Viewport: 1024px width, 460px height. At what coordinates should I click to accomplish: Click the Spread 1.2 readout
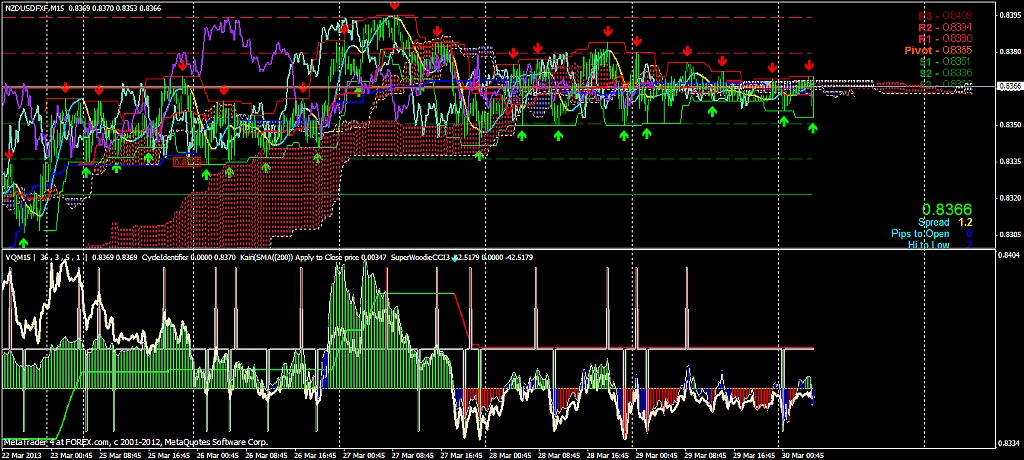(x=945, y=221)
